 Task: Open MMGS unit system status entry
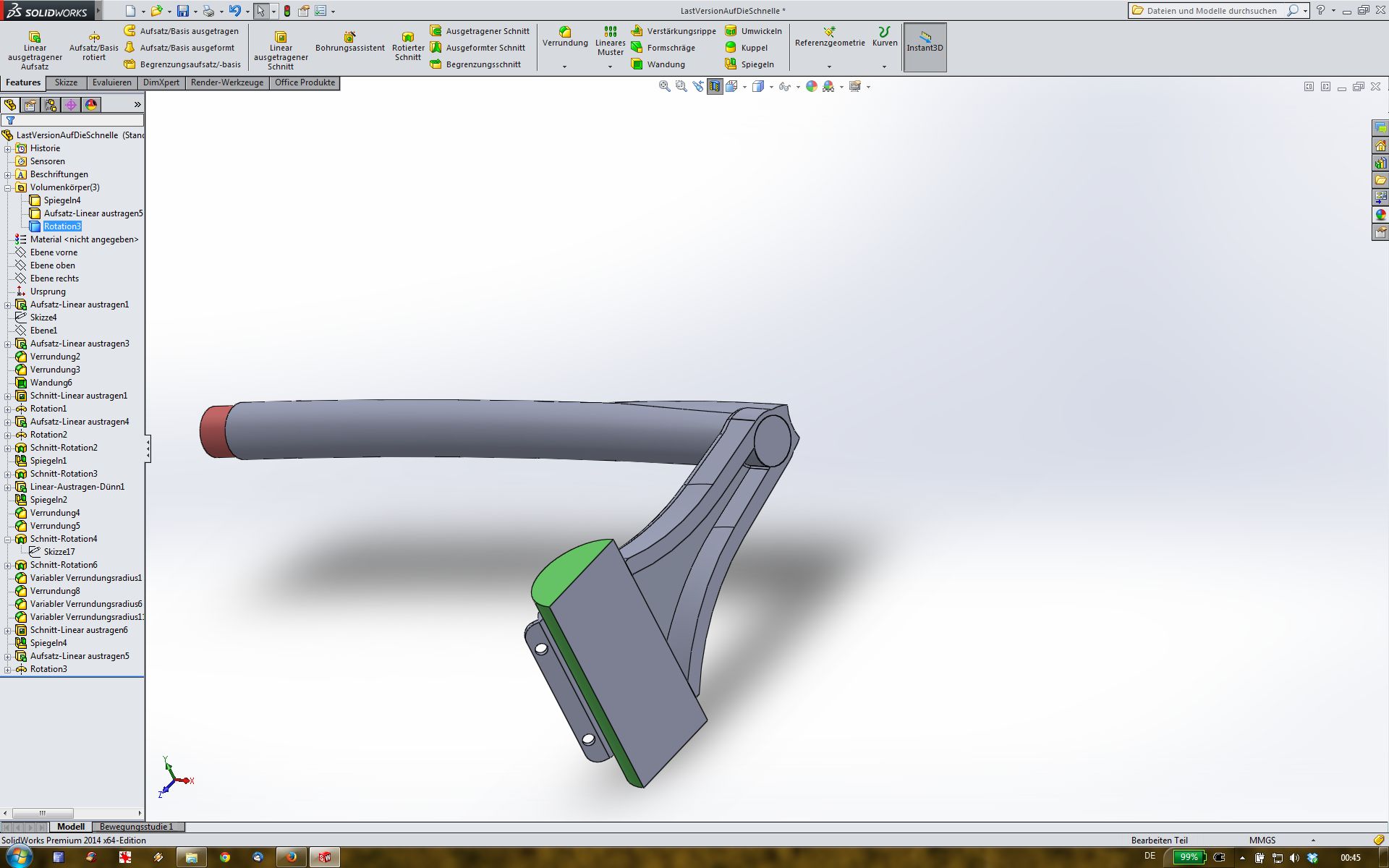pyautogui.click(x=1262, y=841)
